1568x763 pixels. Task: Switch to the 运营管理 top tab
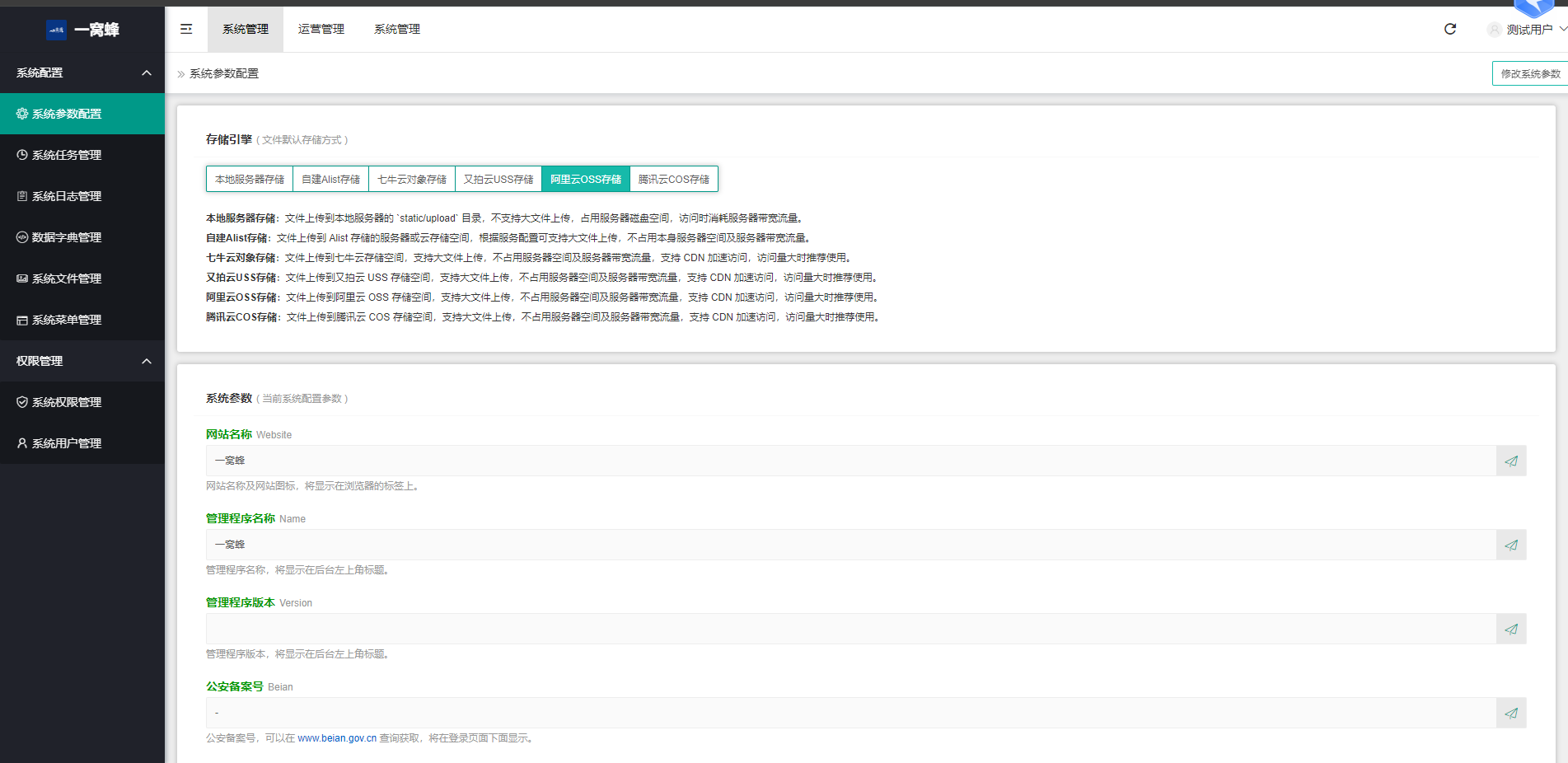(321, 29)
